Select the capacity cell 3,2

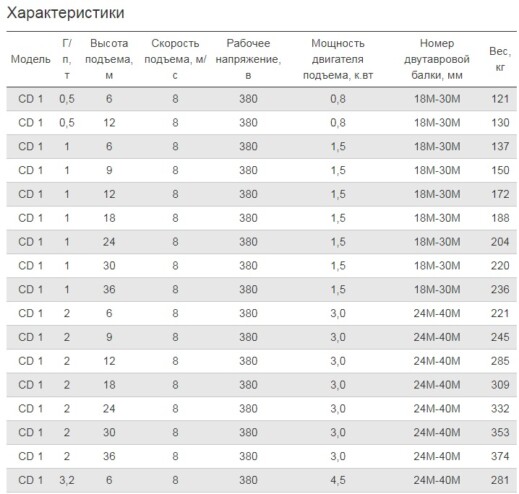point(67,480)
